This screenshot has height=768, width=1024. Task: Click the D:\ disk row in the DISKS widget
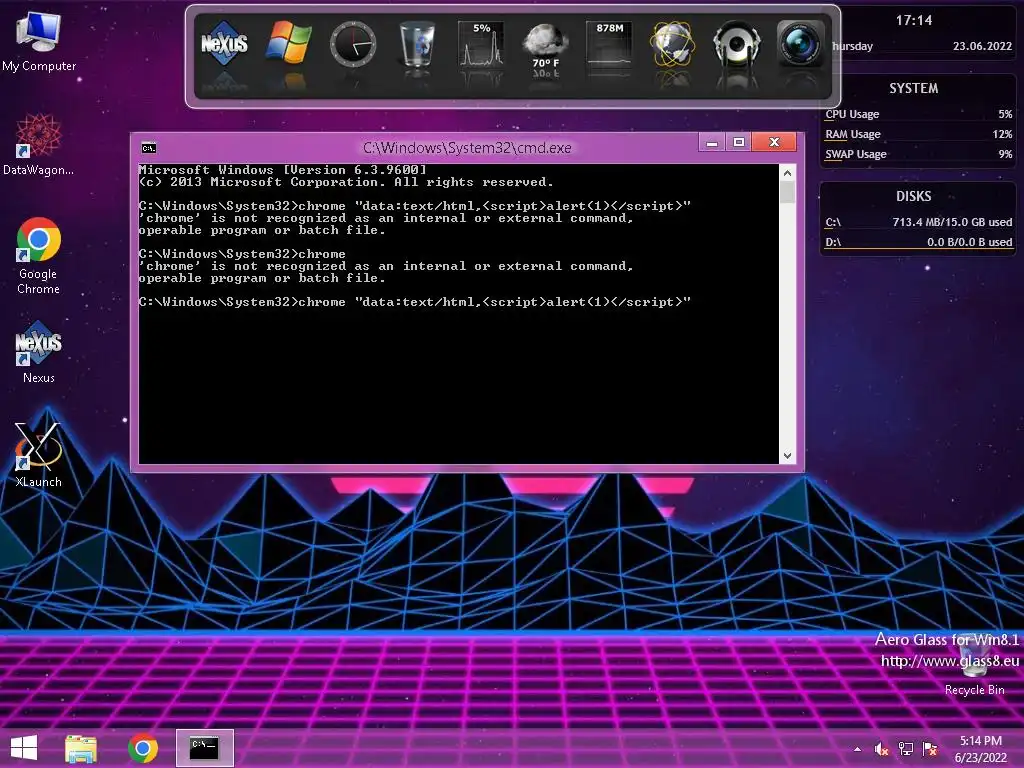(x=918, y=242)
